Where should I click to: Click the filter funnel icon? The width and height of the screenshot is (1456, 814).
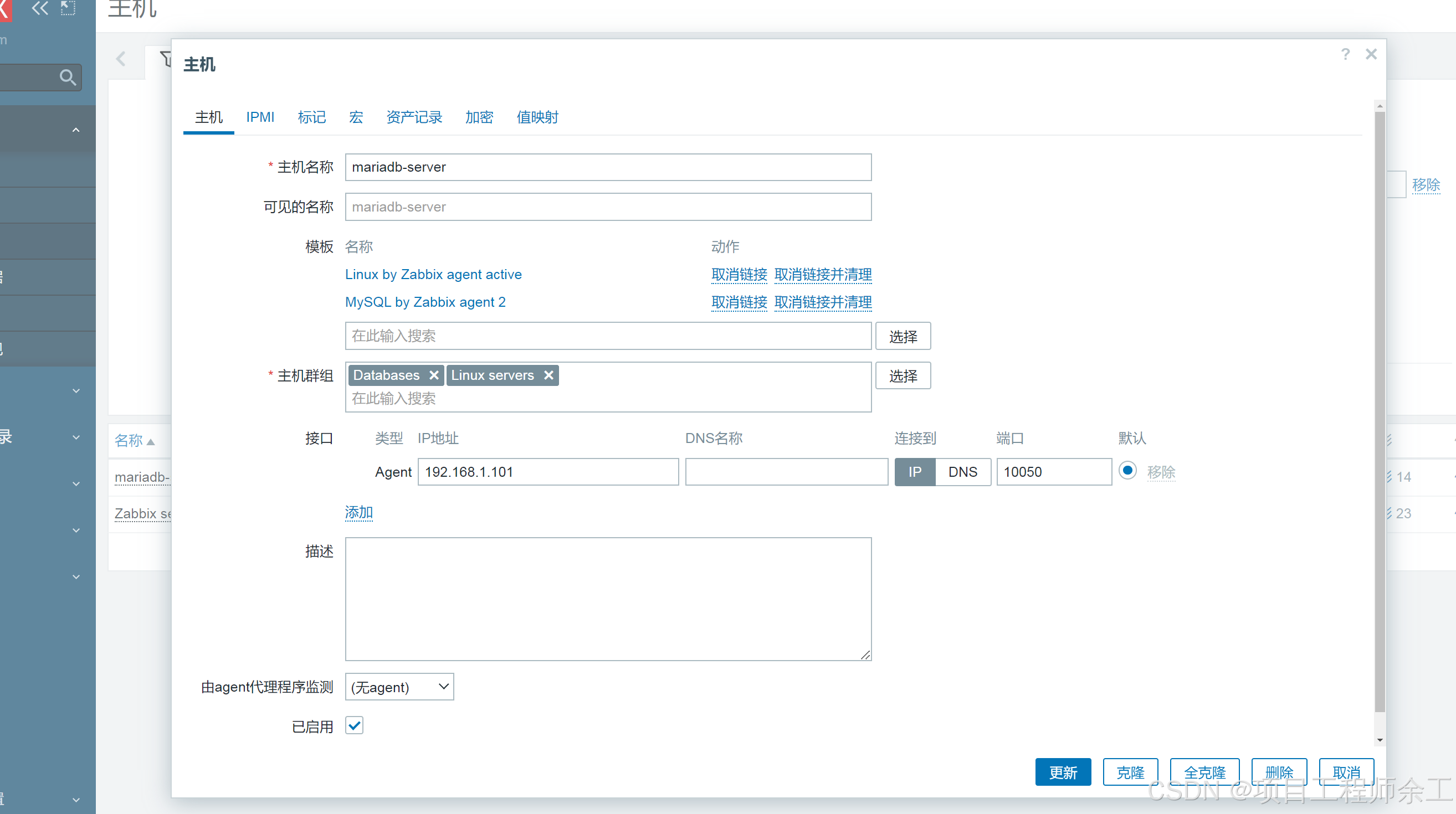click(x=166, y=59)
